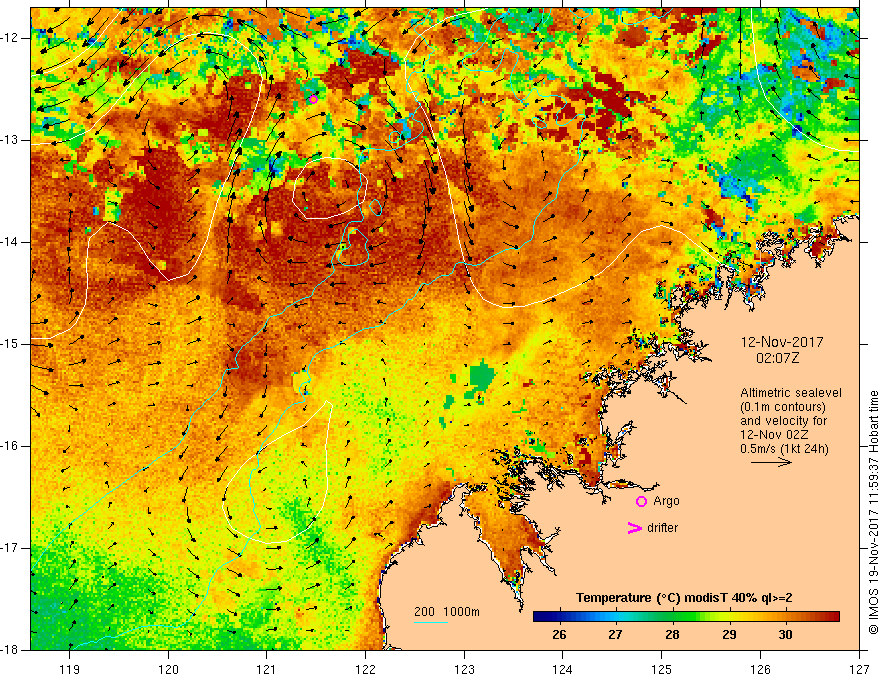Click the "and velocity for" text line
Viewport: 880px width, 680px height.
[783, 421]
